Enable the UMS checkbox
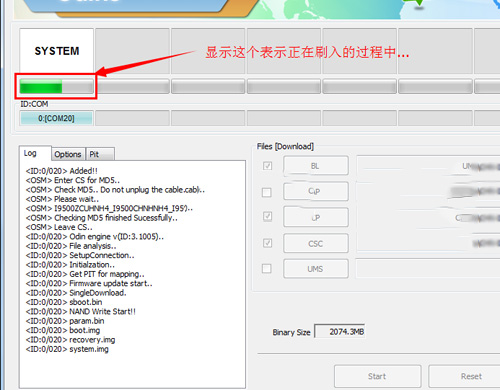The height and width of the screenshot is (390, 500). click(x=267, y=268)
